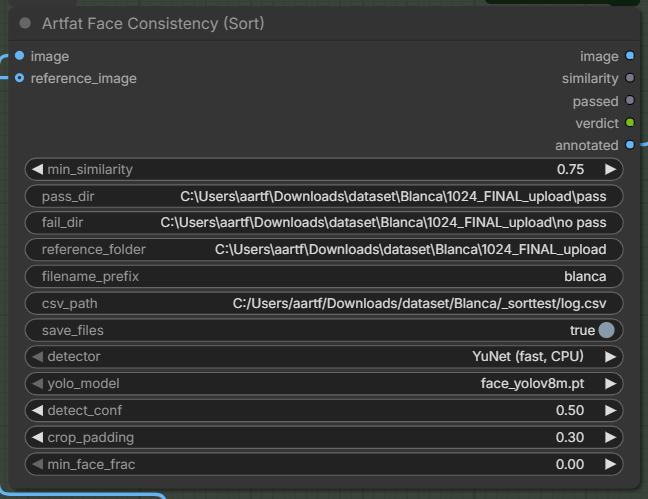Select the previous detector option
The image size is (648, 499).
38,357
